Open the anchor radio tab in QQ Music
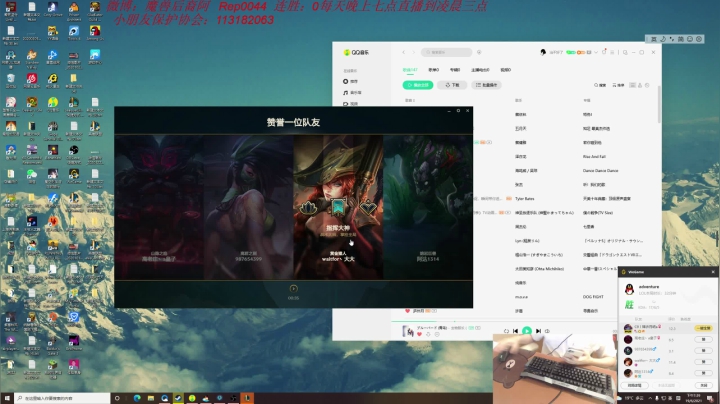 click(x=480, y=70)
